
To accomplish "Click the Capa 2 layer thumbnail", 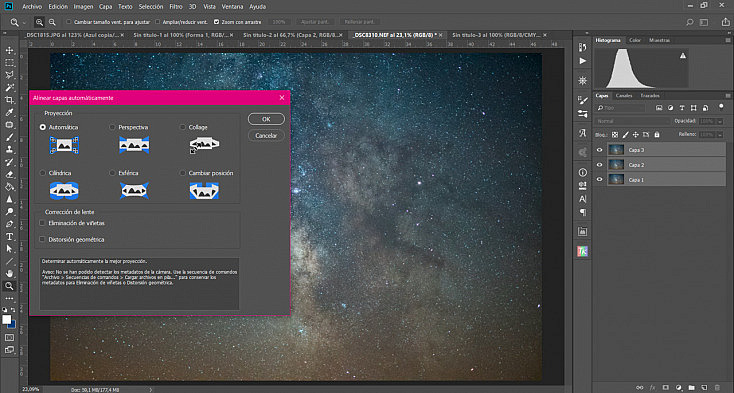I will tap(616, 165).
